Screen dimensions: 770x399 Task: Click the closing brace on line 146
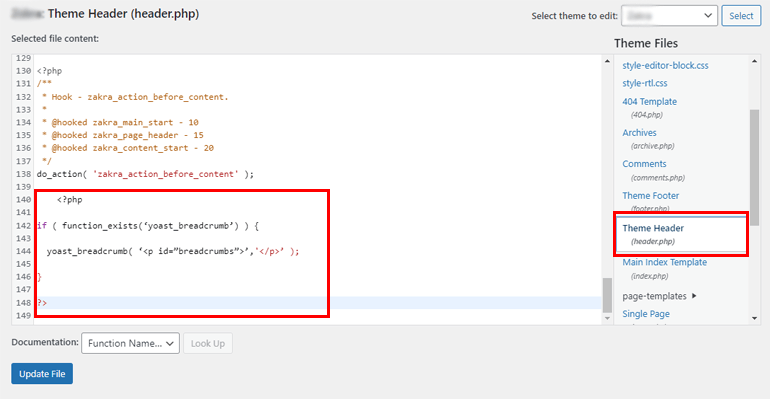pyautogui.click(x=40, y=277)
